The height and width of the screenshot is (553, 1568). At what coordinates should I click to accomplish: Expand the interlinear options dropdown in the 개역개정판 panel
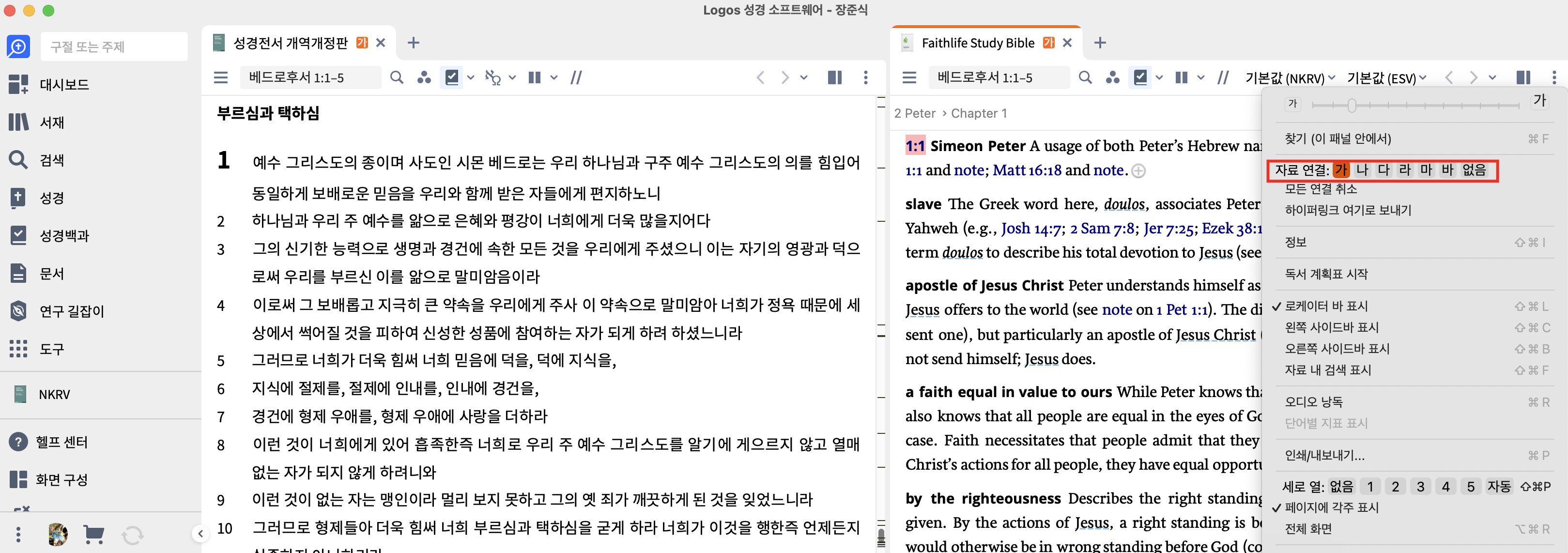[512, 77]
